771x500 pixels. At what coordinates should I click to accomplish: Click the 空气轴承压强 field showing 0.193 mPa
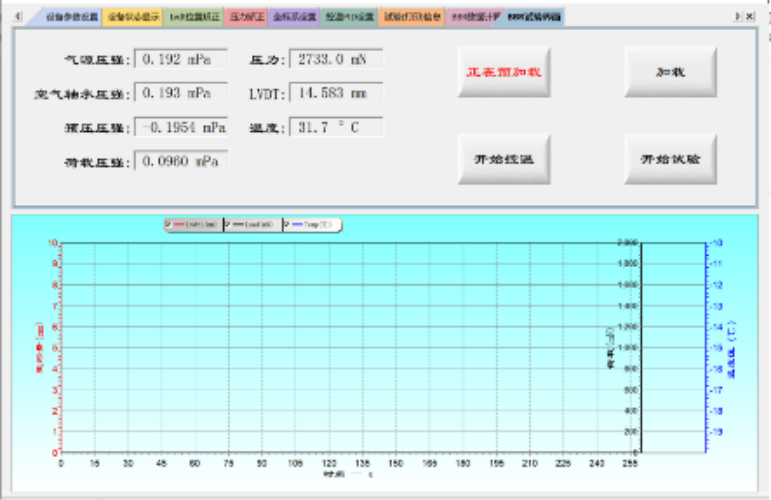181,93
